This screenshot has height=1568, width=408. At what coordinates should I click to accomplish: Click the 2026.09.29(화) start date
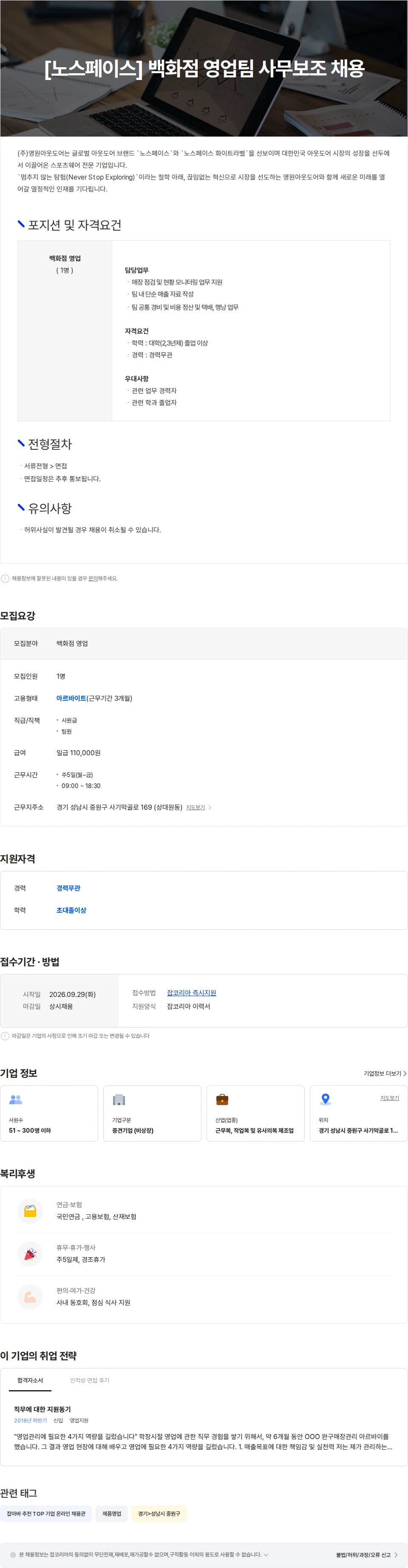coord(72,994)
